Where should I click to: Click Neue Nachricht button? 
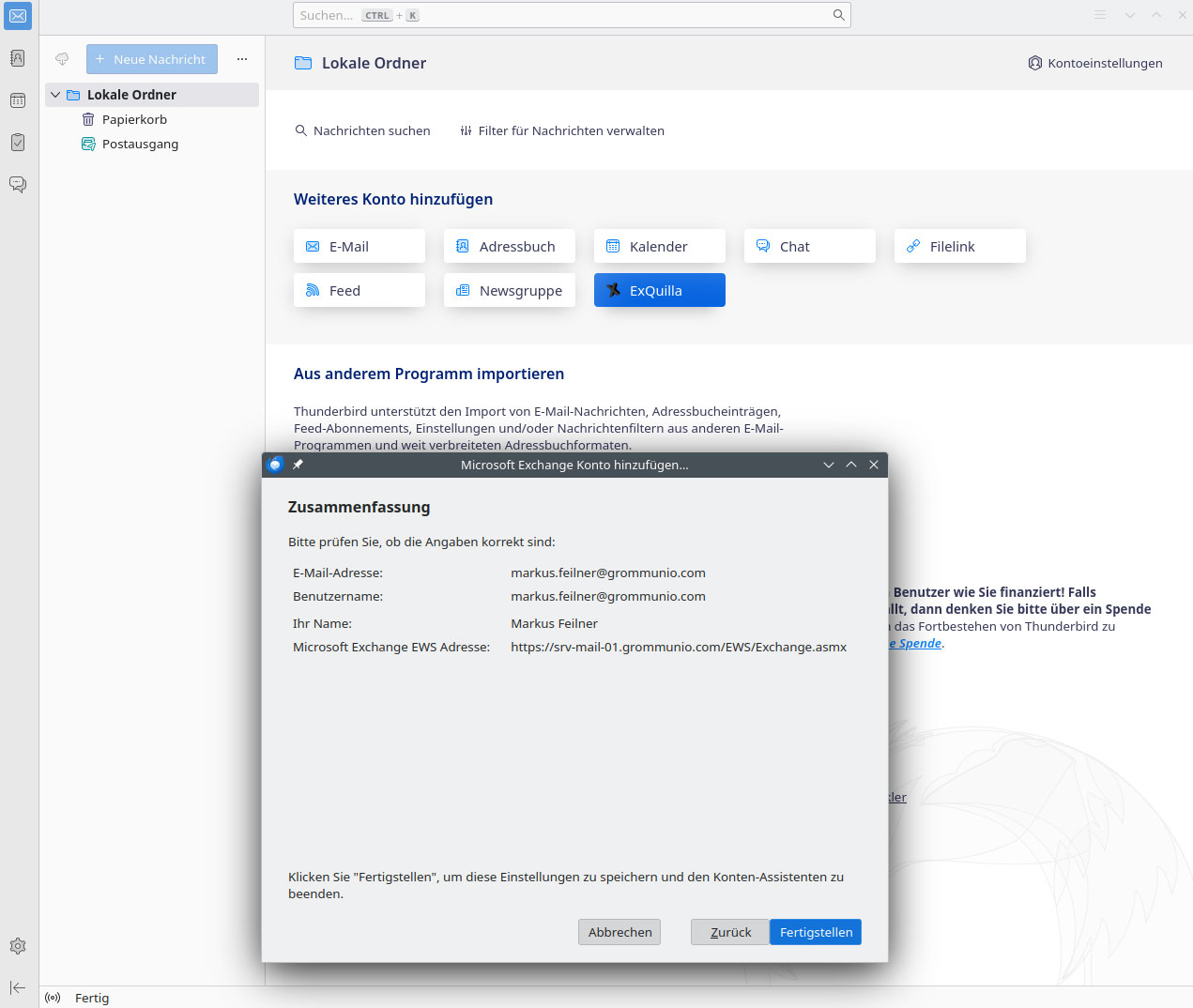[x=152, y=59]
